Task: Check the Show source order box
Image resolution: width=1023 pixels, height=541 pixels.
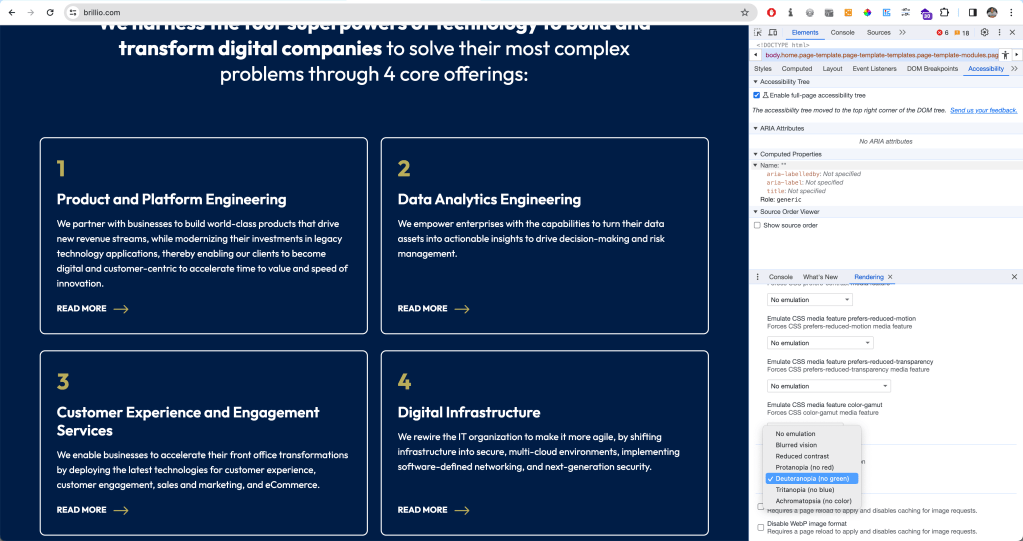Action: click(x=757, y=225)
